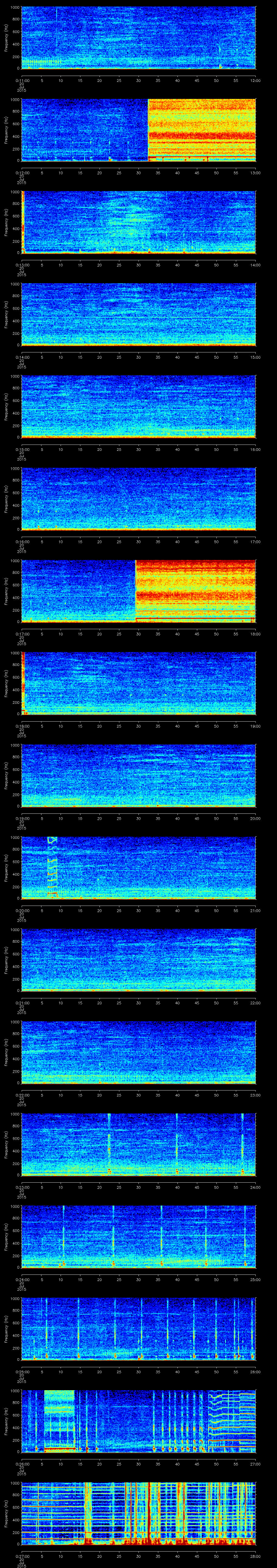Select the 13:00 end-time axis label
The image size is (277, 1568).
pos(255,172)
